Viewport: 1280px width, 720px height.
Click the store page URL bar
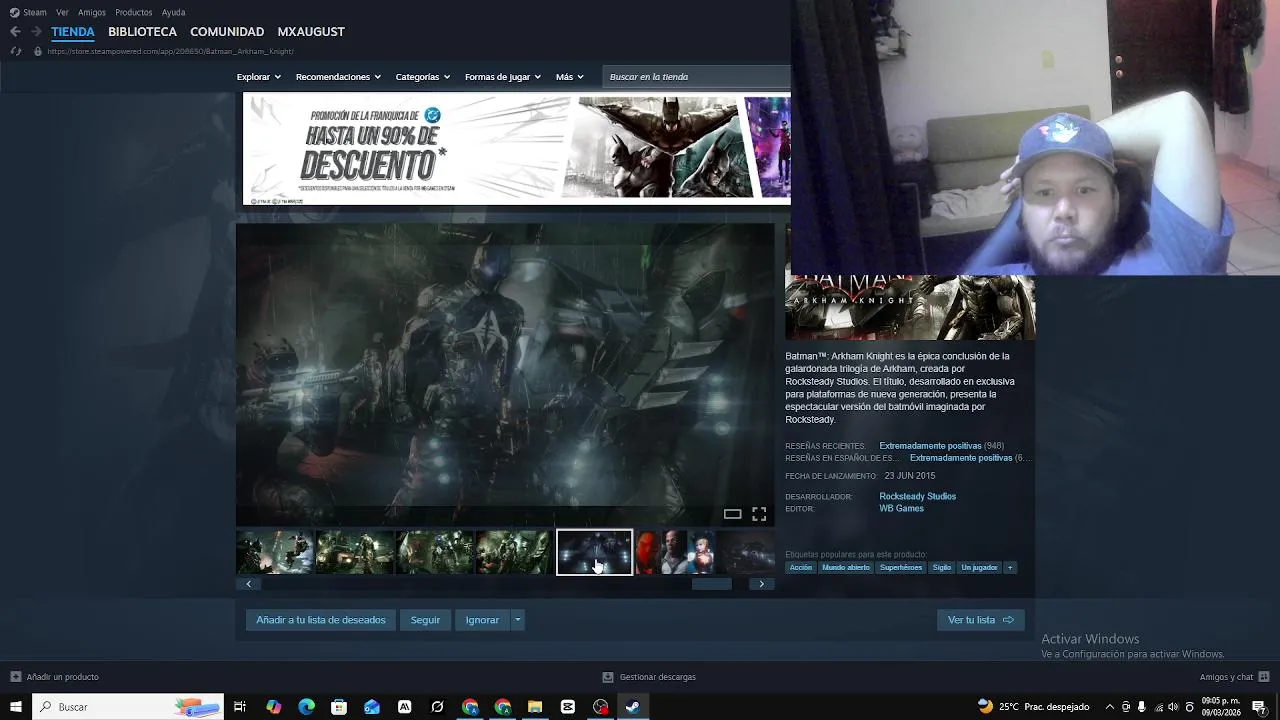point(170,51)
